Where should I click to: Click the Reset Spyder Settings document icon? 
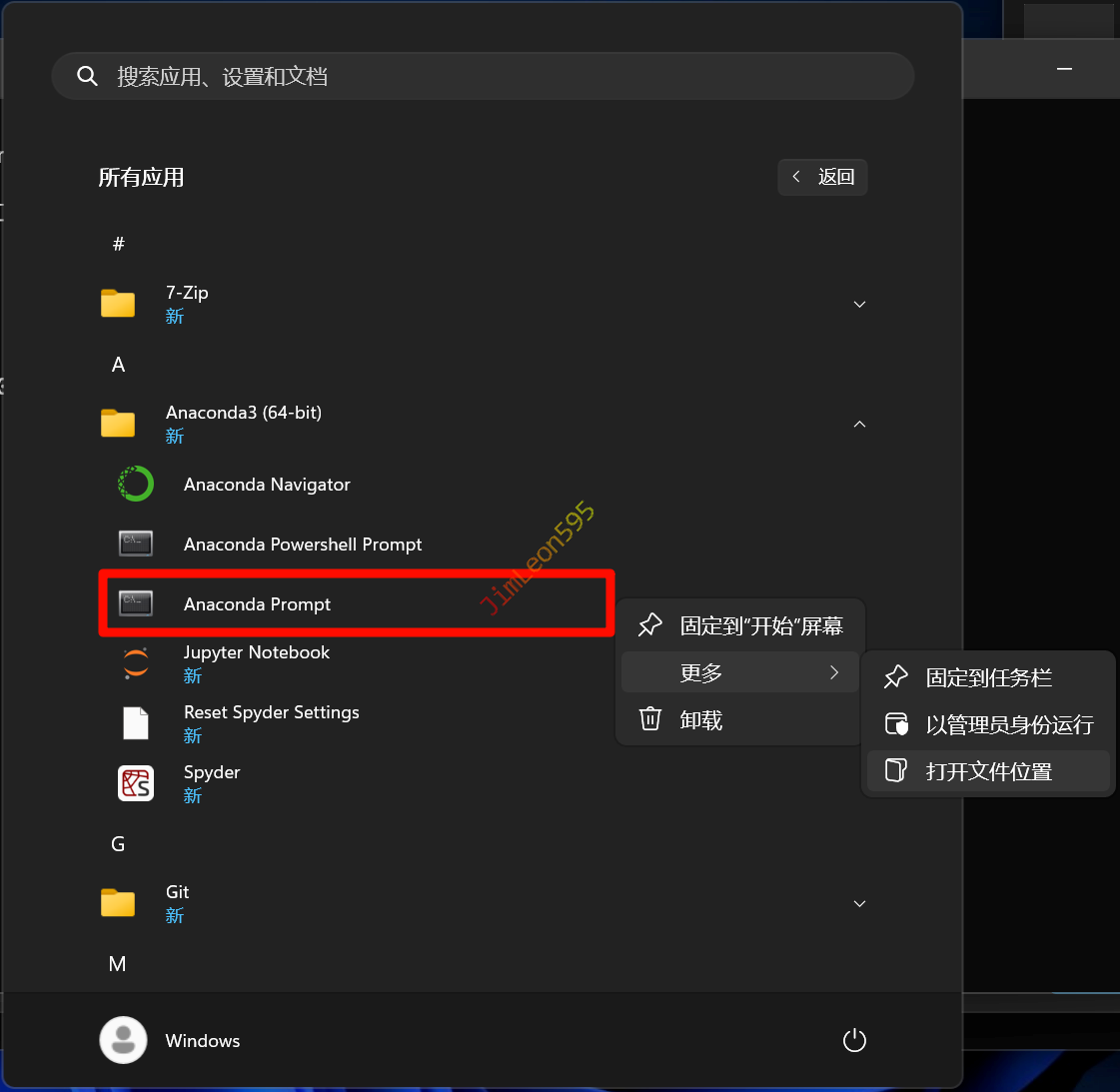pyautogui.click(x=136, y=722)
